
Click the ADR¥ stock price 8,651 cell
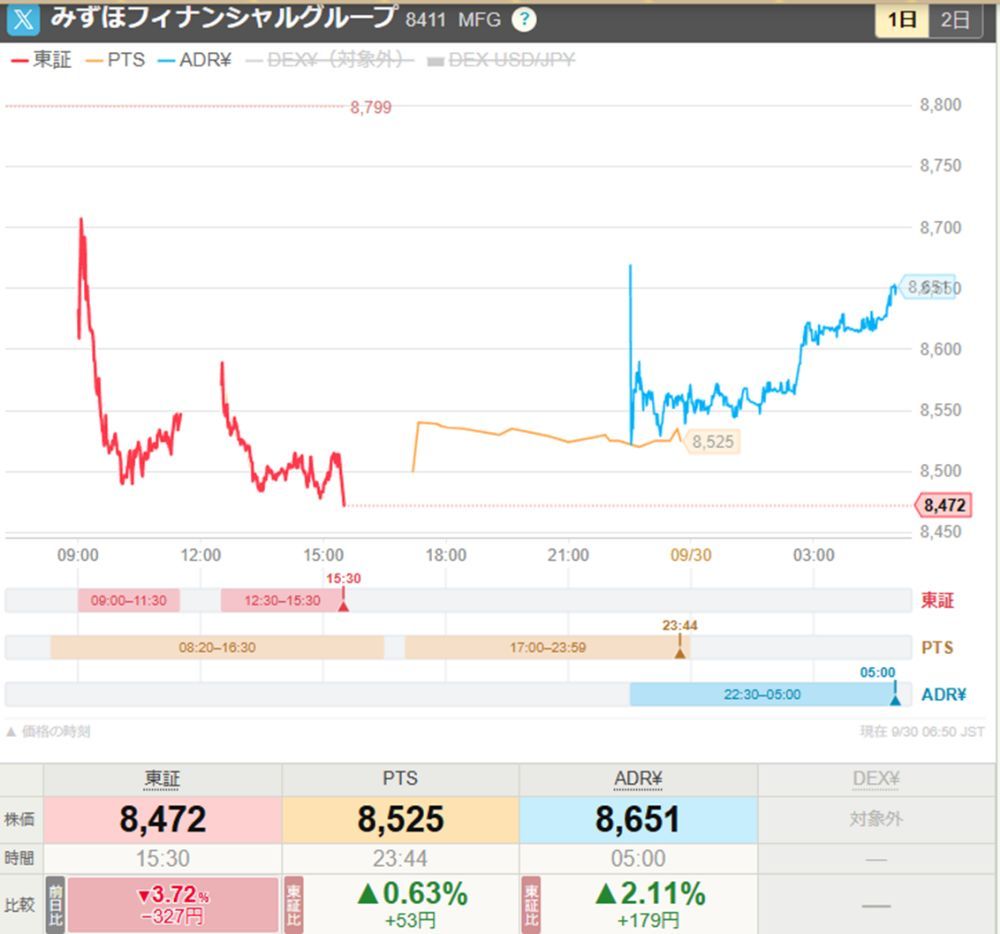(x=638, y=819)
